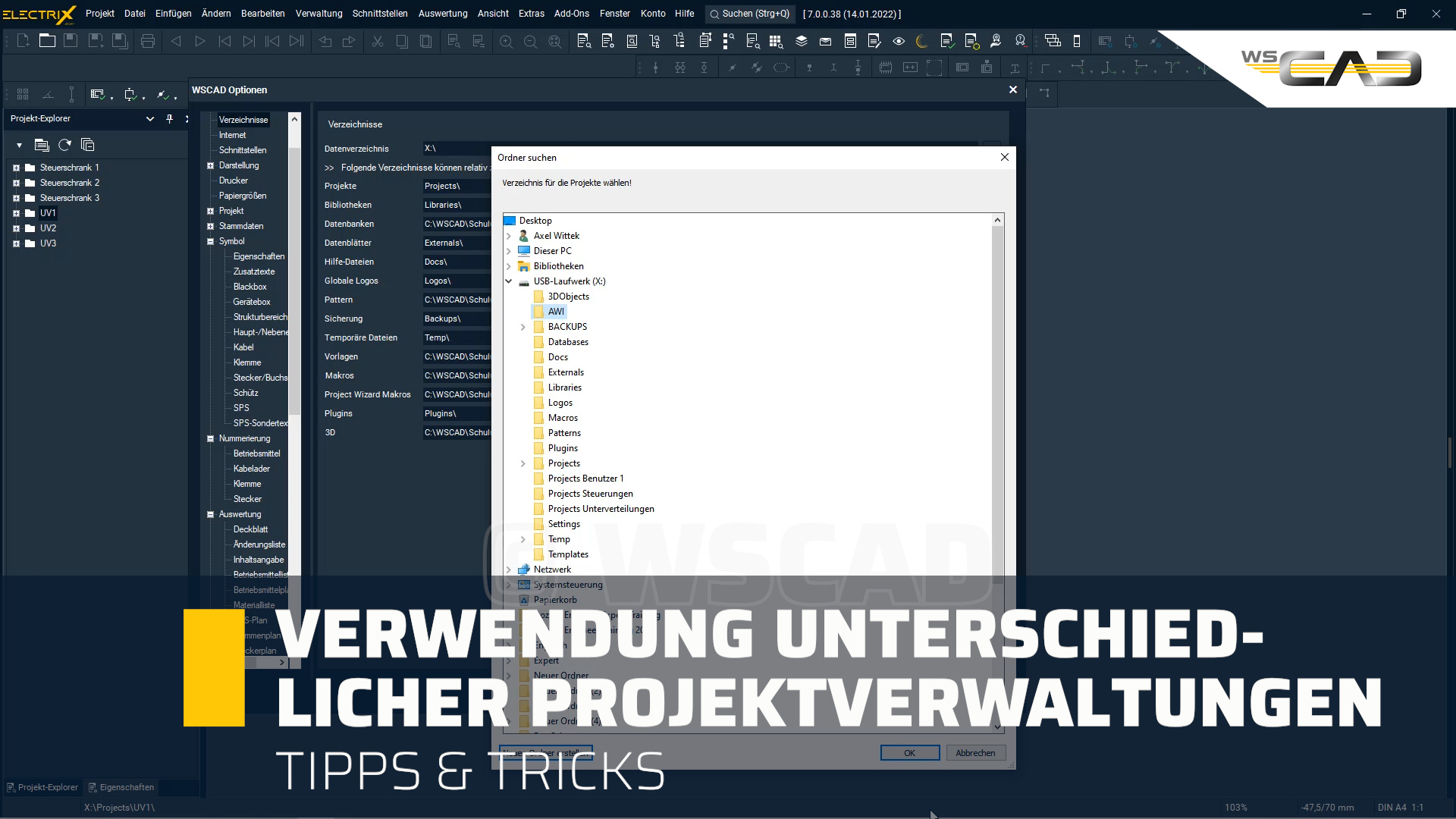
Task: Toggle visibility using the eye icon
Action: click(899, 42)
